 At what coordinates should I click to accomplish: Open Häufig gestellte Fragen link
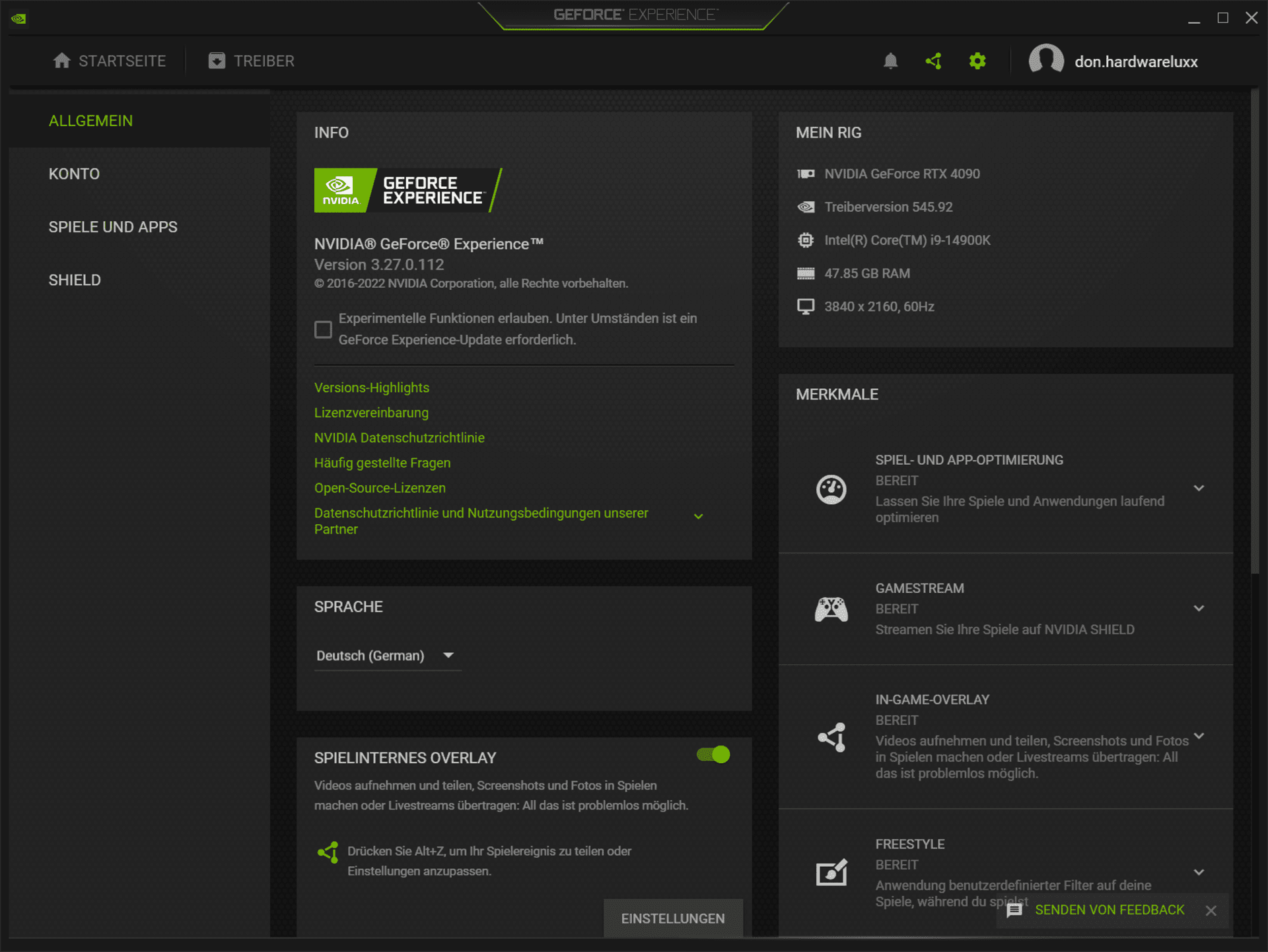(x=382, y=463)
